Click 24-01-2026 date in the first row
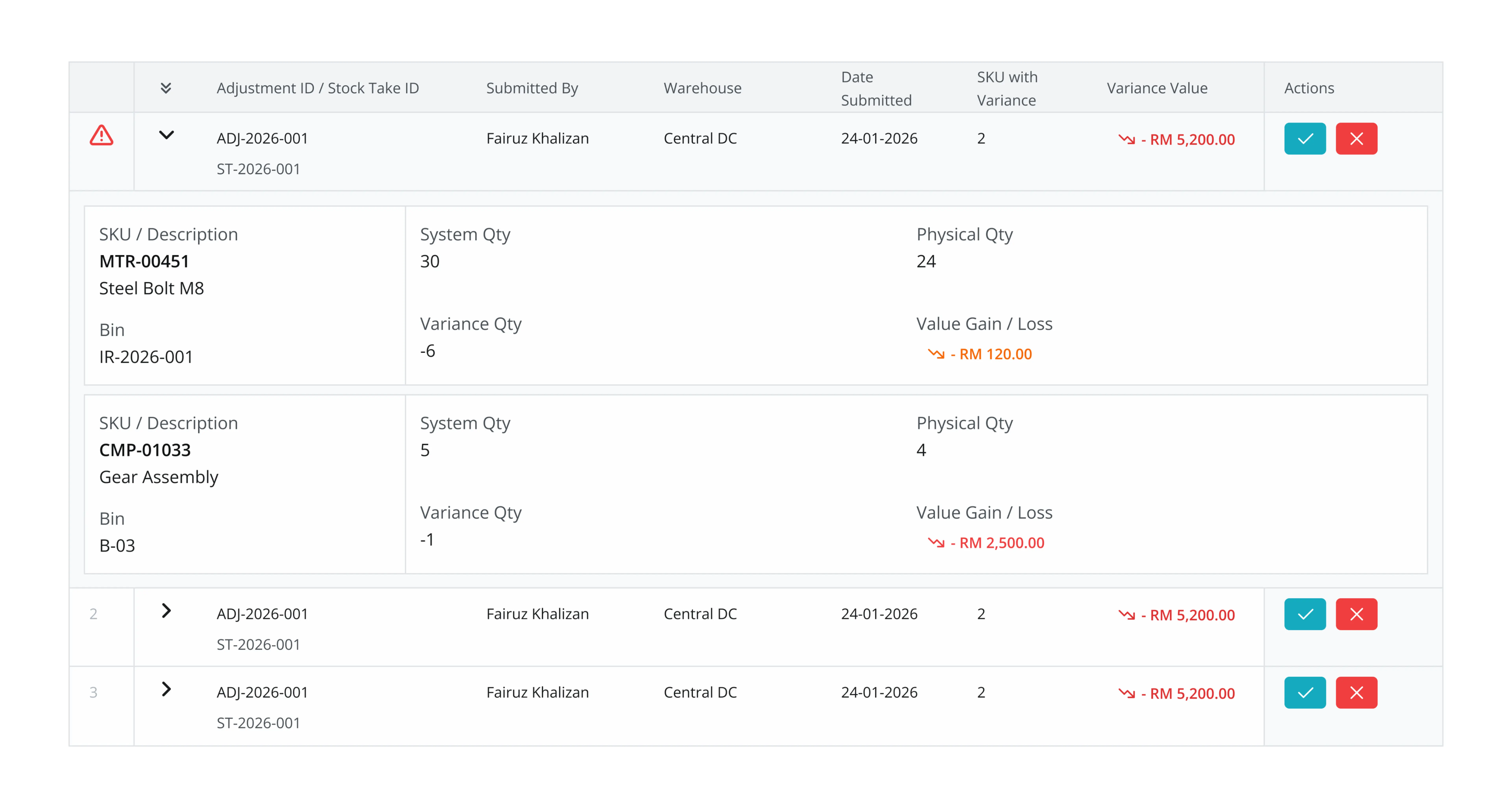The height and width of the screenshot is (808, 1512). pyautogui.click(x=879, y=138)
